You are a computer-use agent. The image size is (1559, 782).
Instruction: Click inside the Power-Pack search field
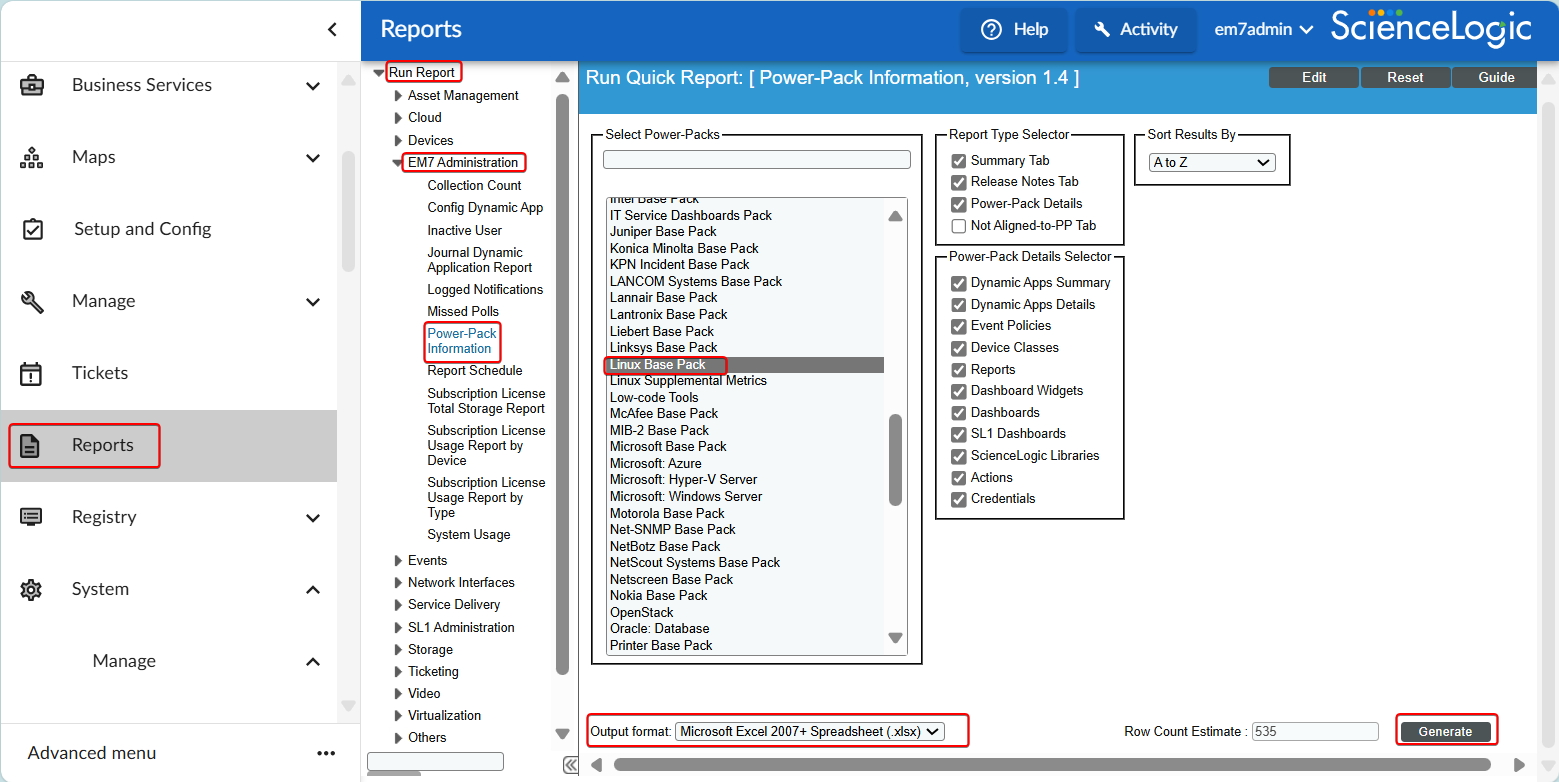(756, 159)
